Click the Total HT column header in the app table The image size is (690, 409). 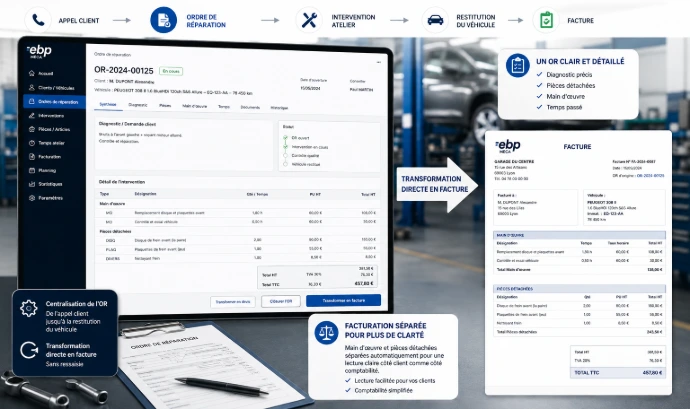[368, 194]
